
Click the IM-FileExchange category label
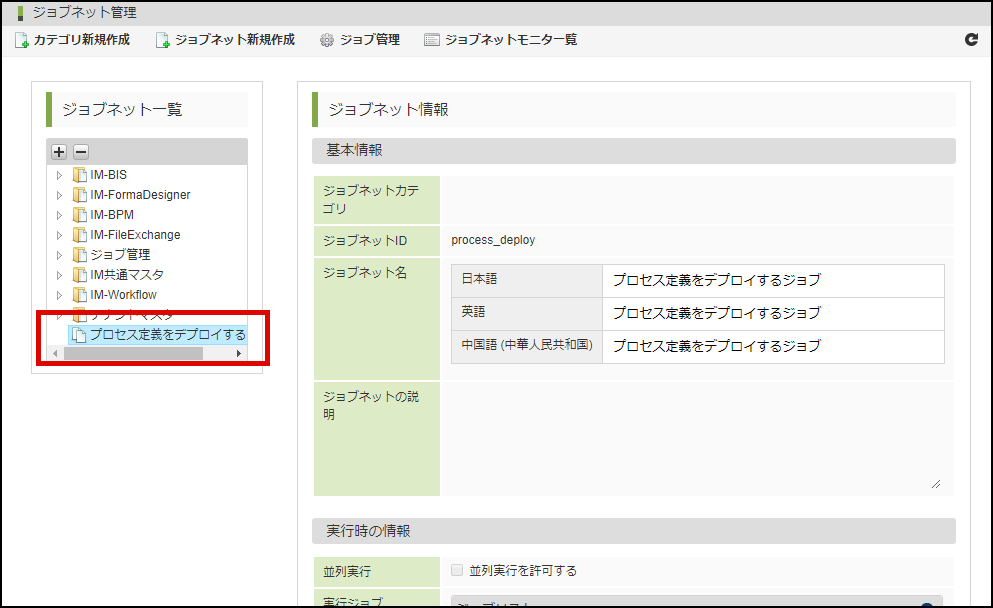pyautogui.click(x=135, y=235)
